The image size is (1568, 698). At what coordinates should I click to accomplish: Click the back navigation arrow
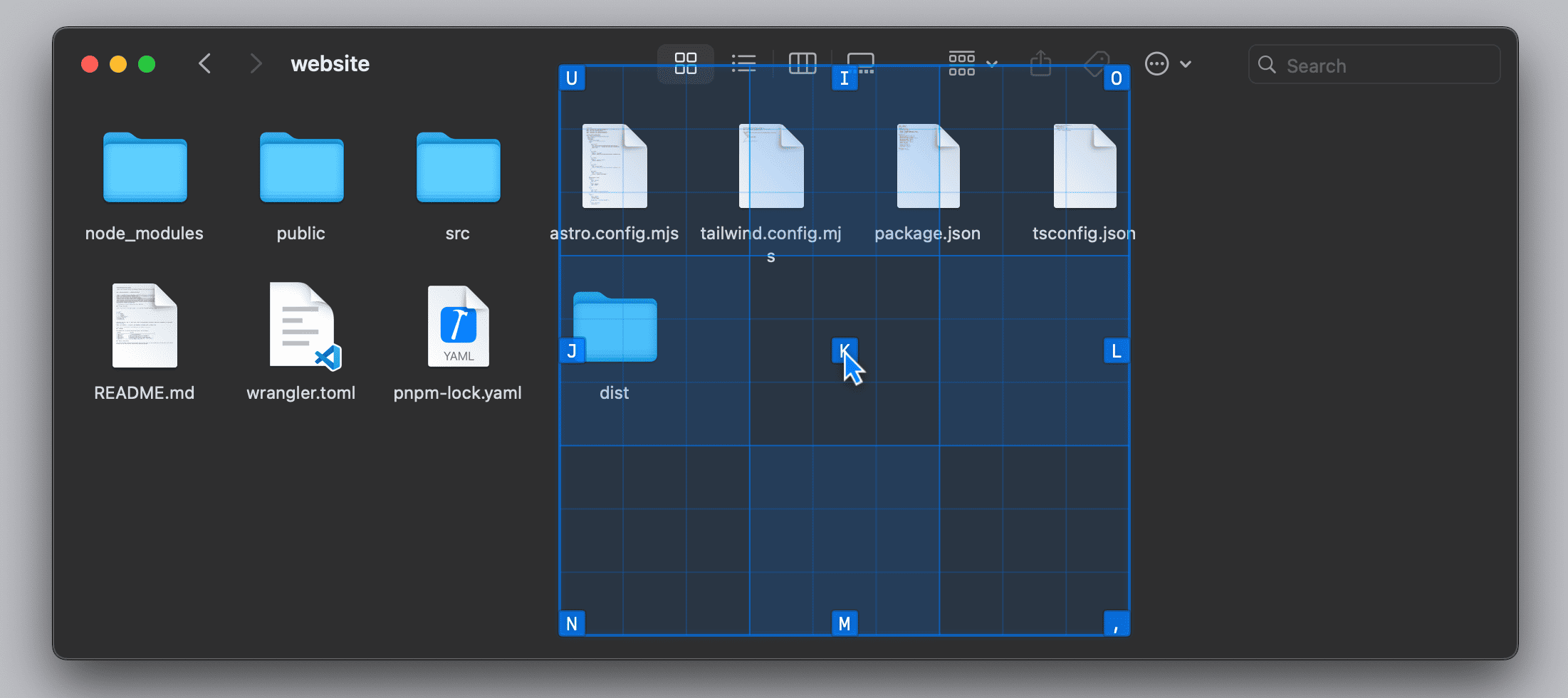coord(204,63)
